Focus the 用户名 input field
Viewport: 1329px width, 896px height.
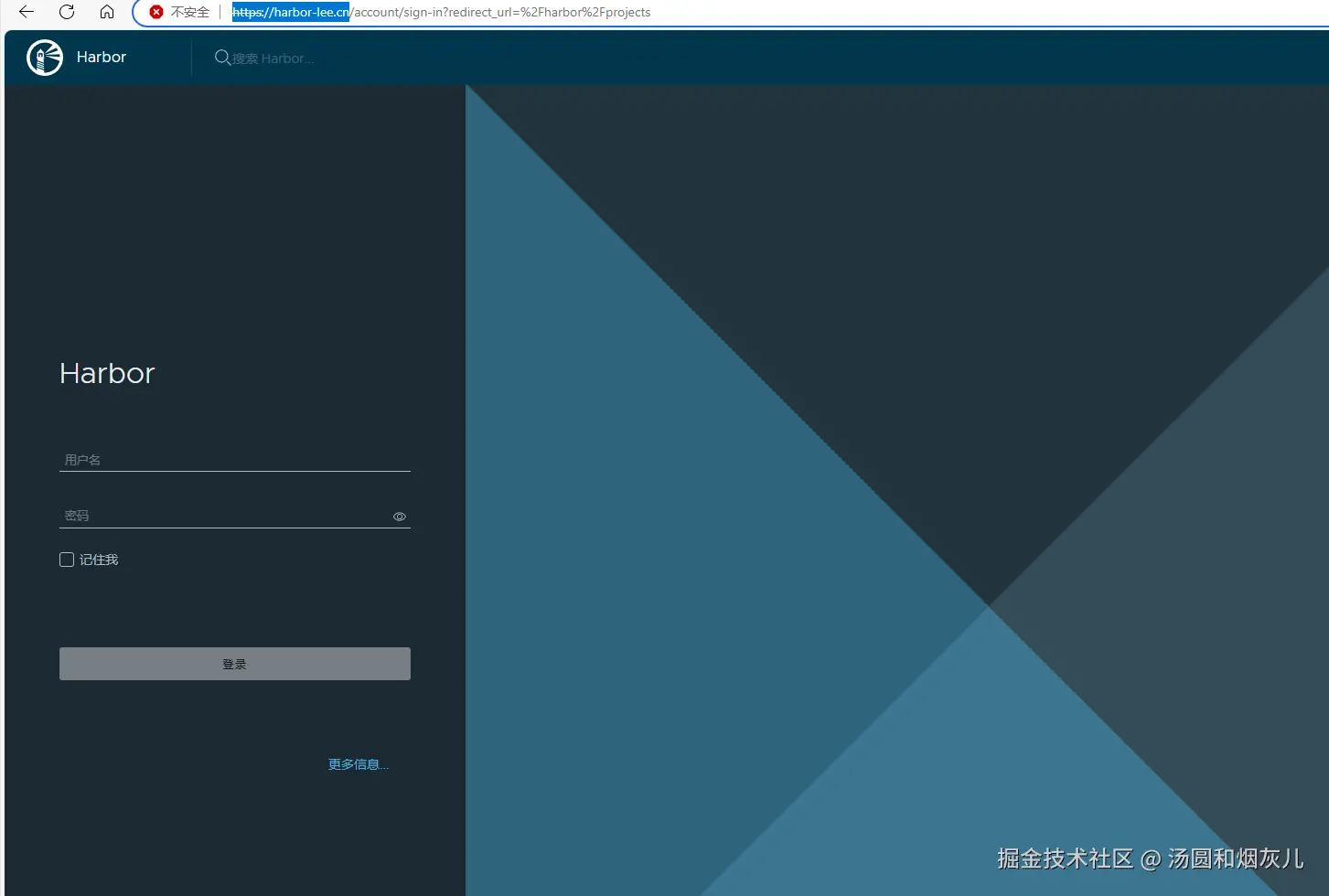point(235,460)
